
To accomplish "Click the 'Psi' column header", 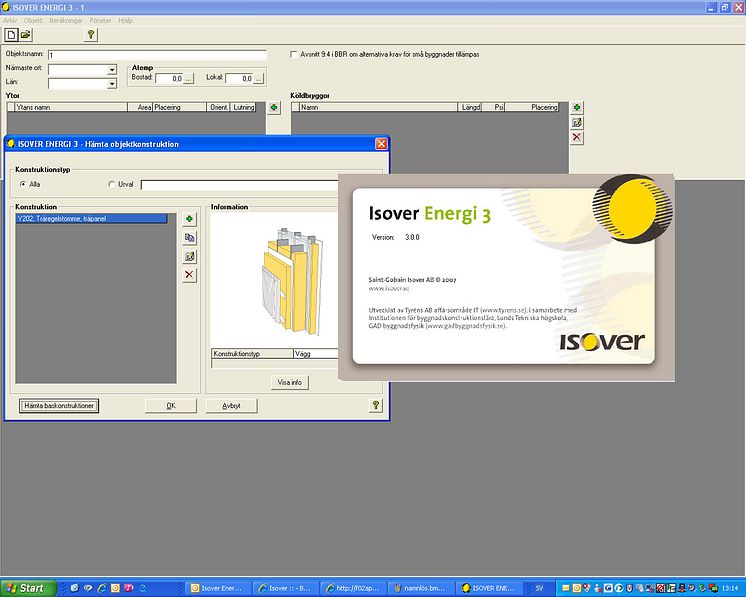I will pyautogui.click(x=493, y=108).
